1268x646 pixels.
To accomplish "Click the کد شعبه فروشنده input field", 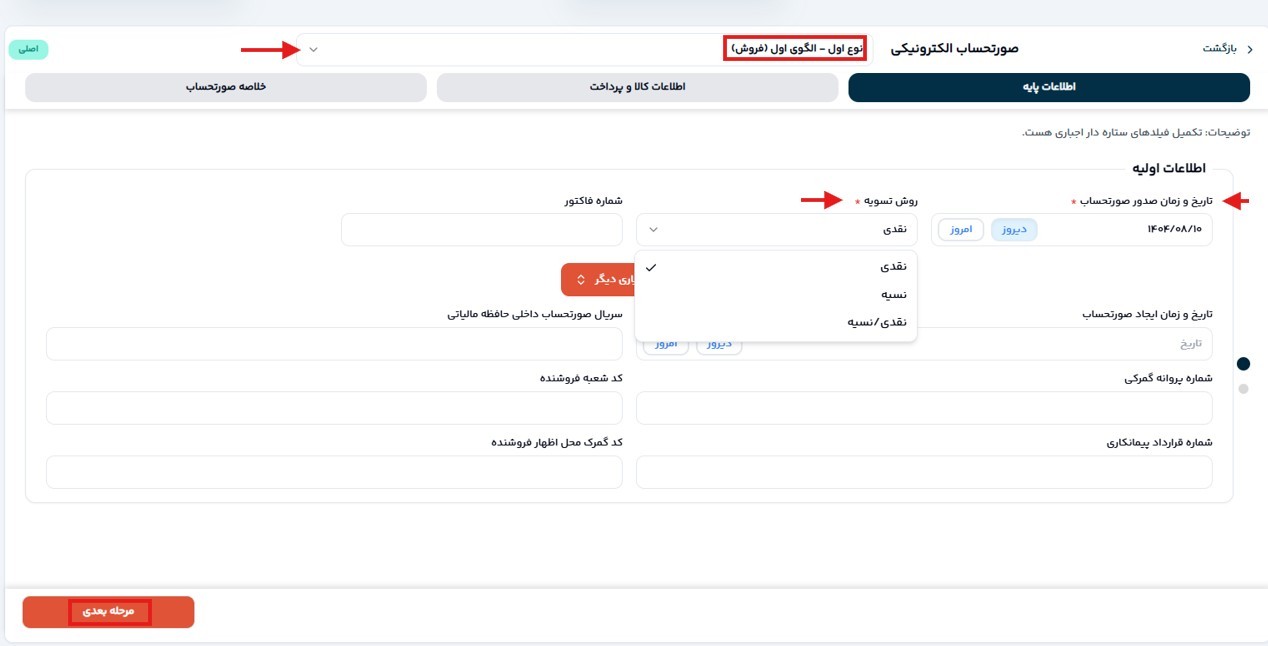I will 334,408.
